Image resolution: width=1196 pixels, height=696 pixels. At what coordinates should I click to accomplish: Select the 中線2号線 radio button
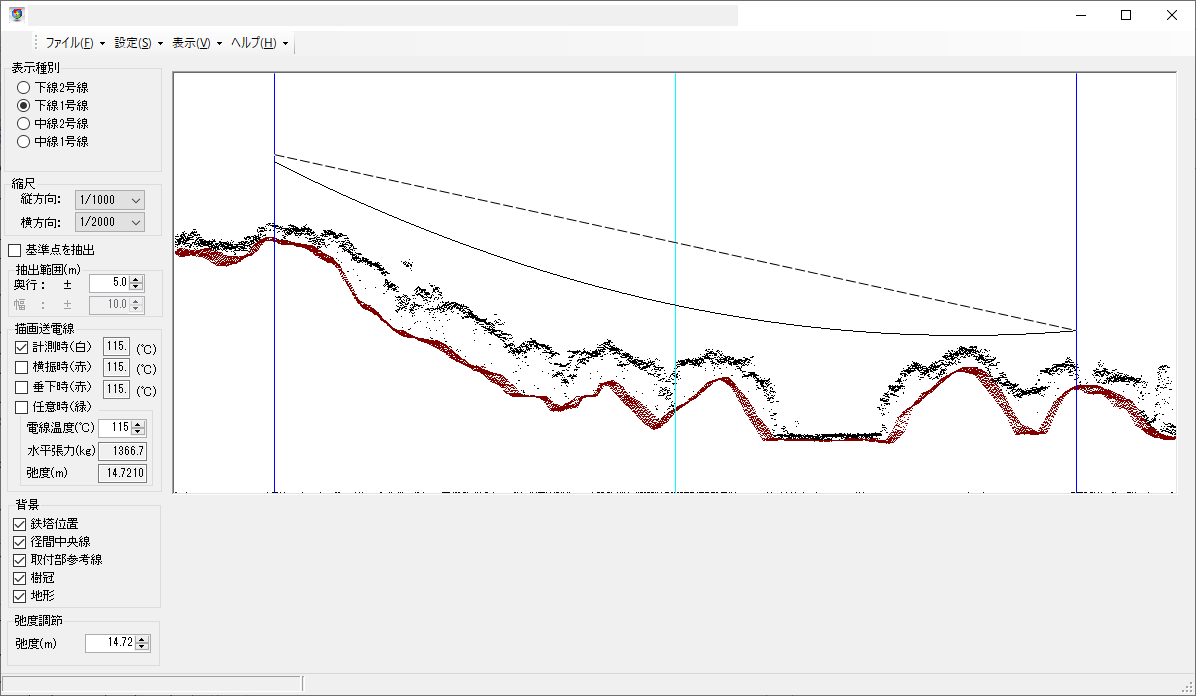[x=24, y=124]
